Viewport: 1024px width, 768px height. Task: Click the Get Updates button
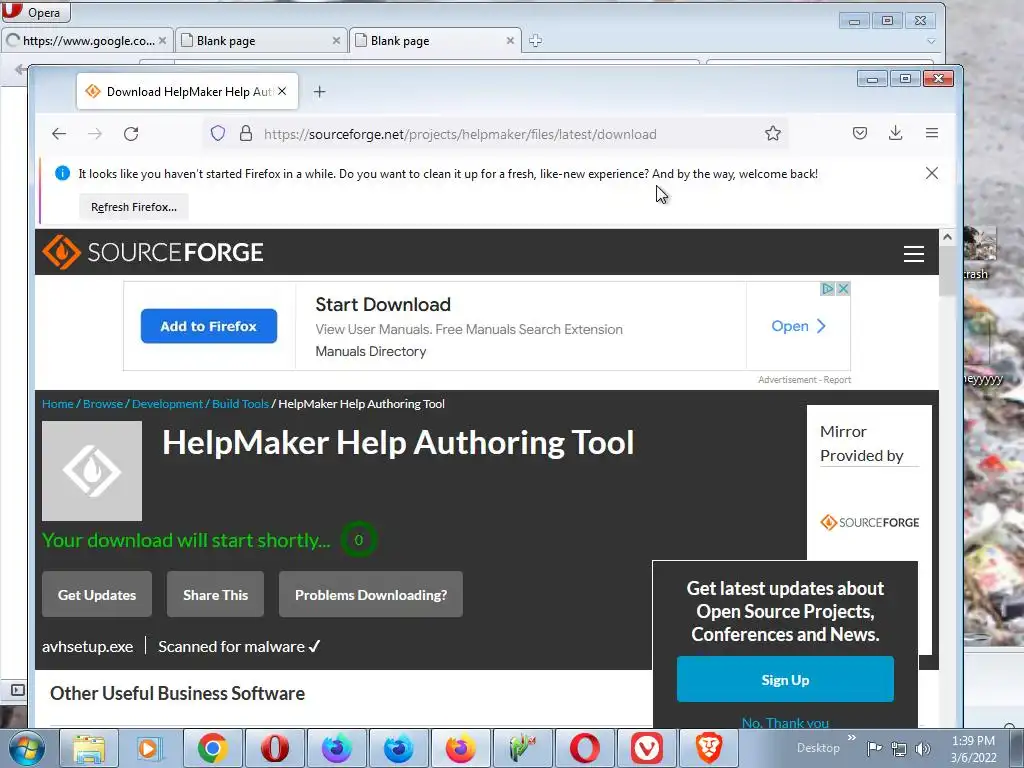pyautogui.click(x=97, y=594)
